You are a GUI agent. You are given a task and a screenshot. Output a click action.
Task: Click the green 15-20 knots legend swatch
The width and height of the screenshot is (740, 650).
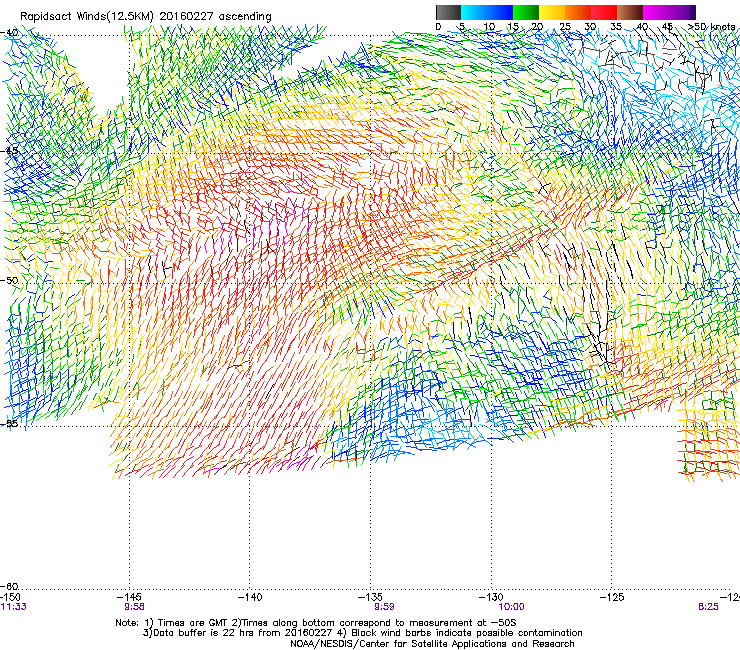(526, 12)
